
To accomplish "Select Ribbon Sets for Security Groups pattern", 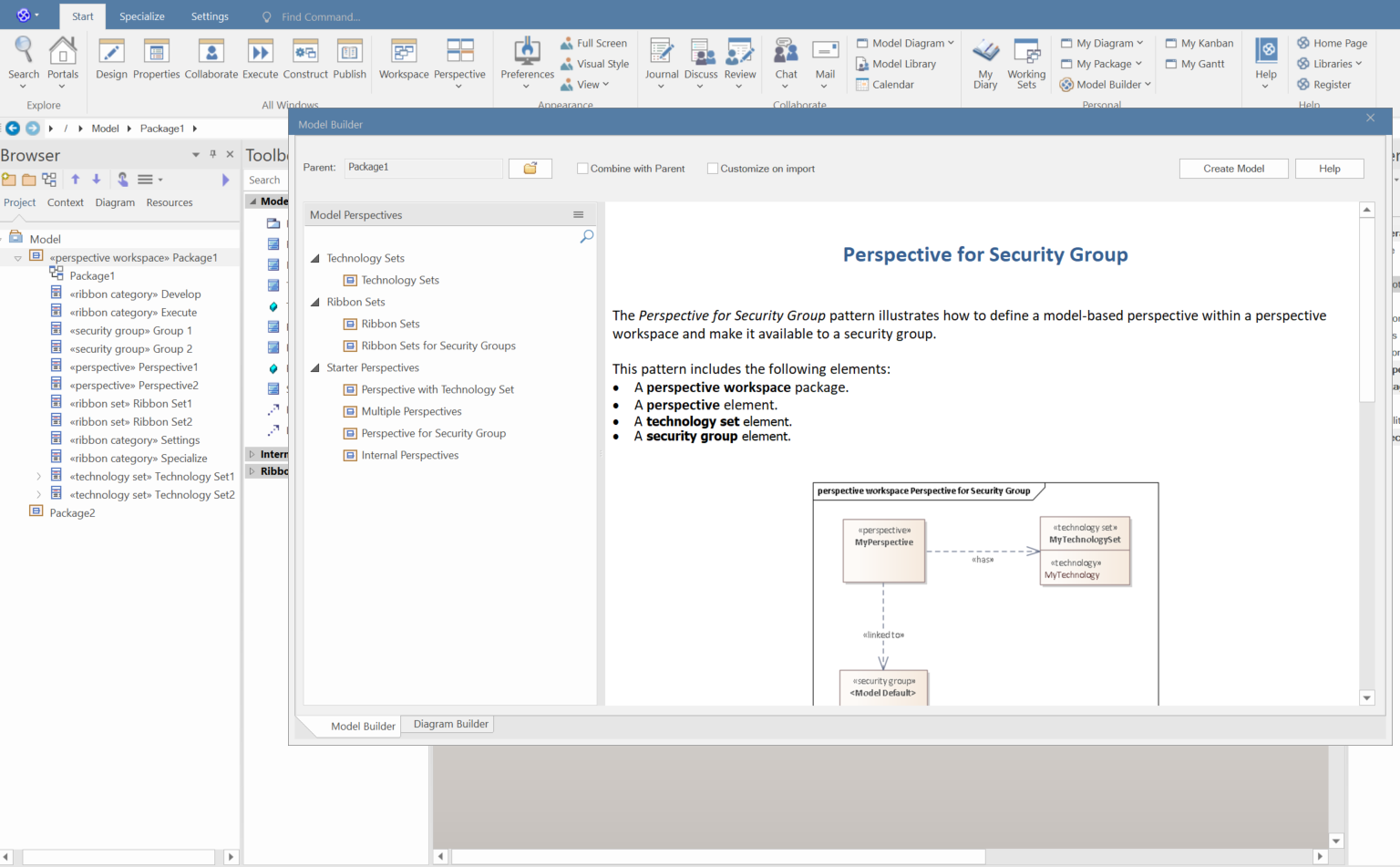I will click(438, 346).
